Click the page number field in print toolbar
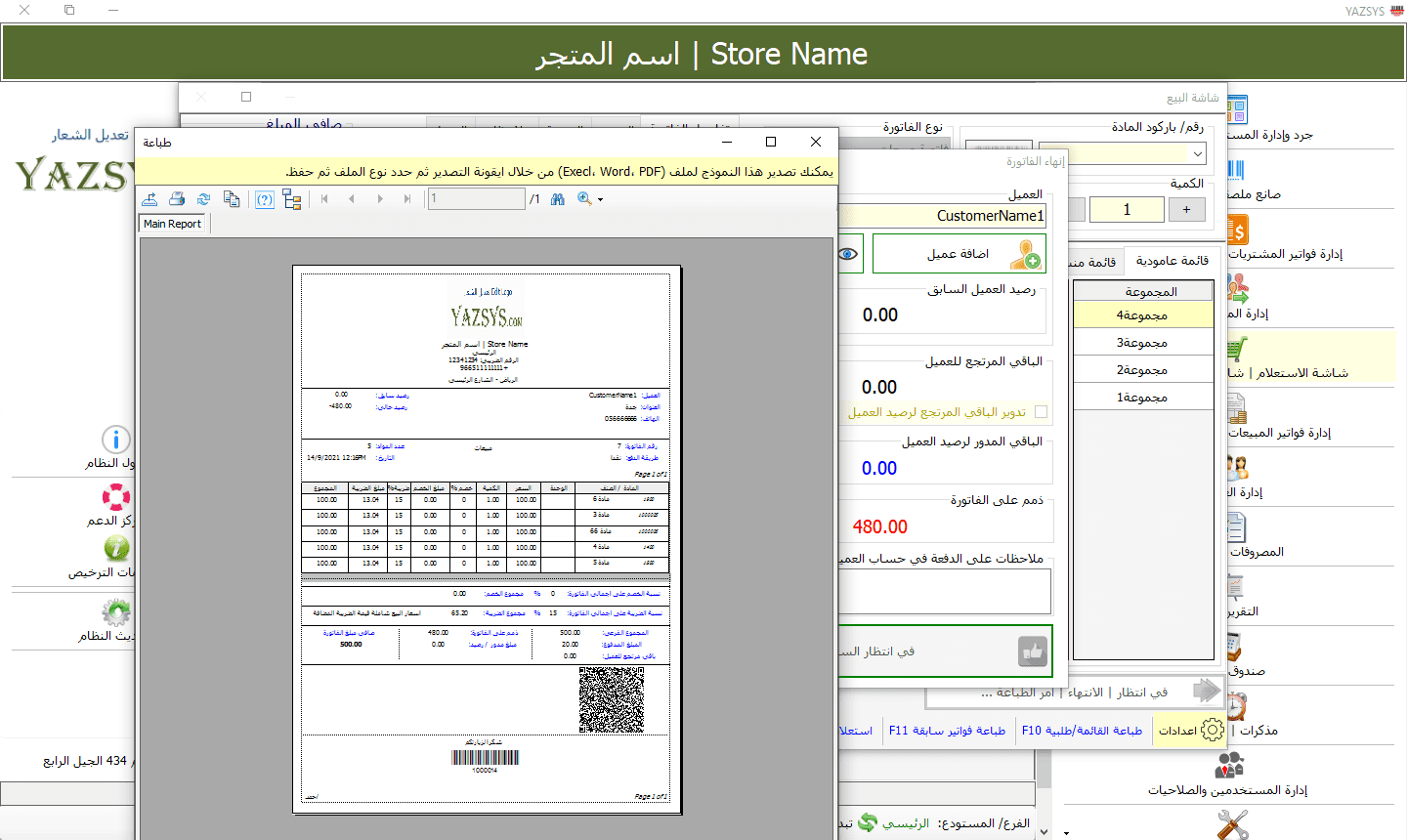1407x840 pixels. tap(476, 199)
